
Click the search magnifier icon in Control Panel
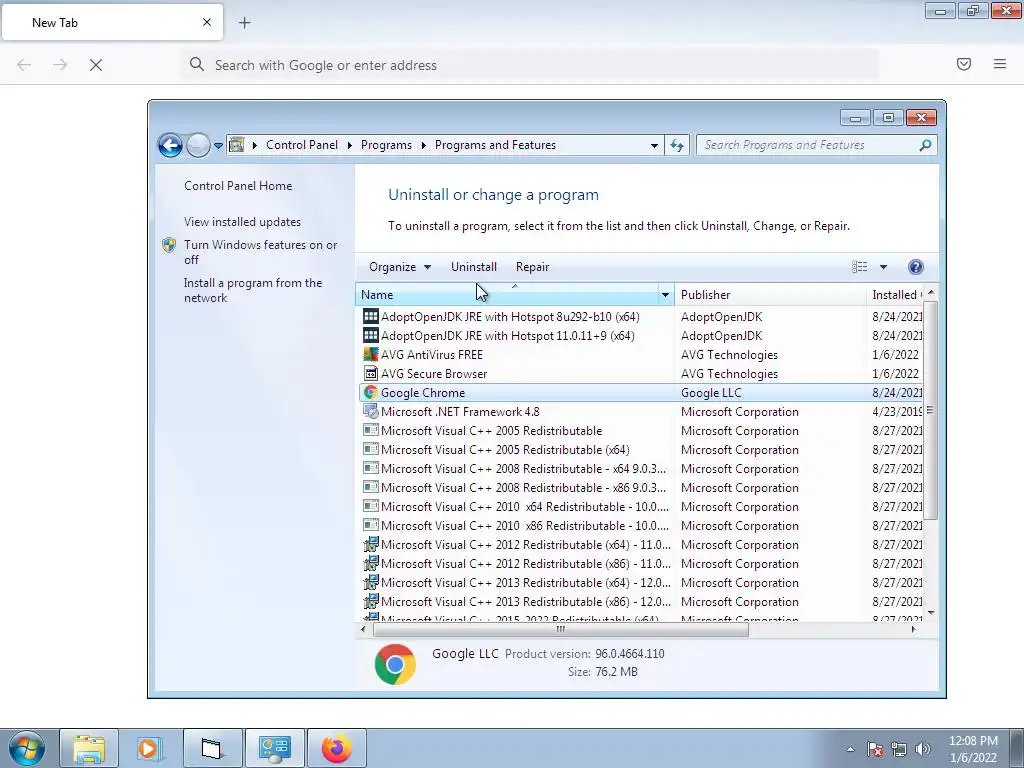[x=925, y=145]
